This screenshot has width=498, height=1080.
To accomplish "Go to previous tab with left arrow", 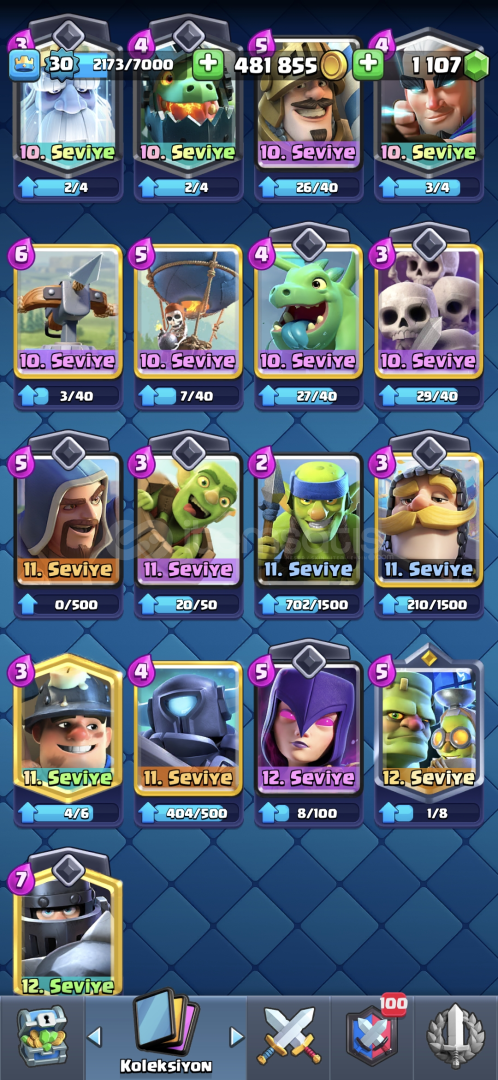I will [x=94, y=1037].
